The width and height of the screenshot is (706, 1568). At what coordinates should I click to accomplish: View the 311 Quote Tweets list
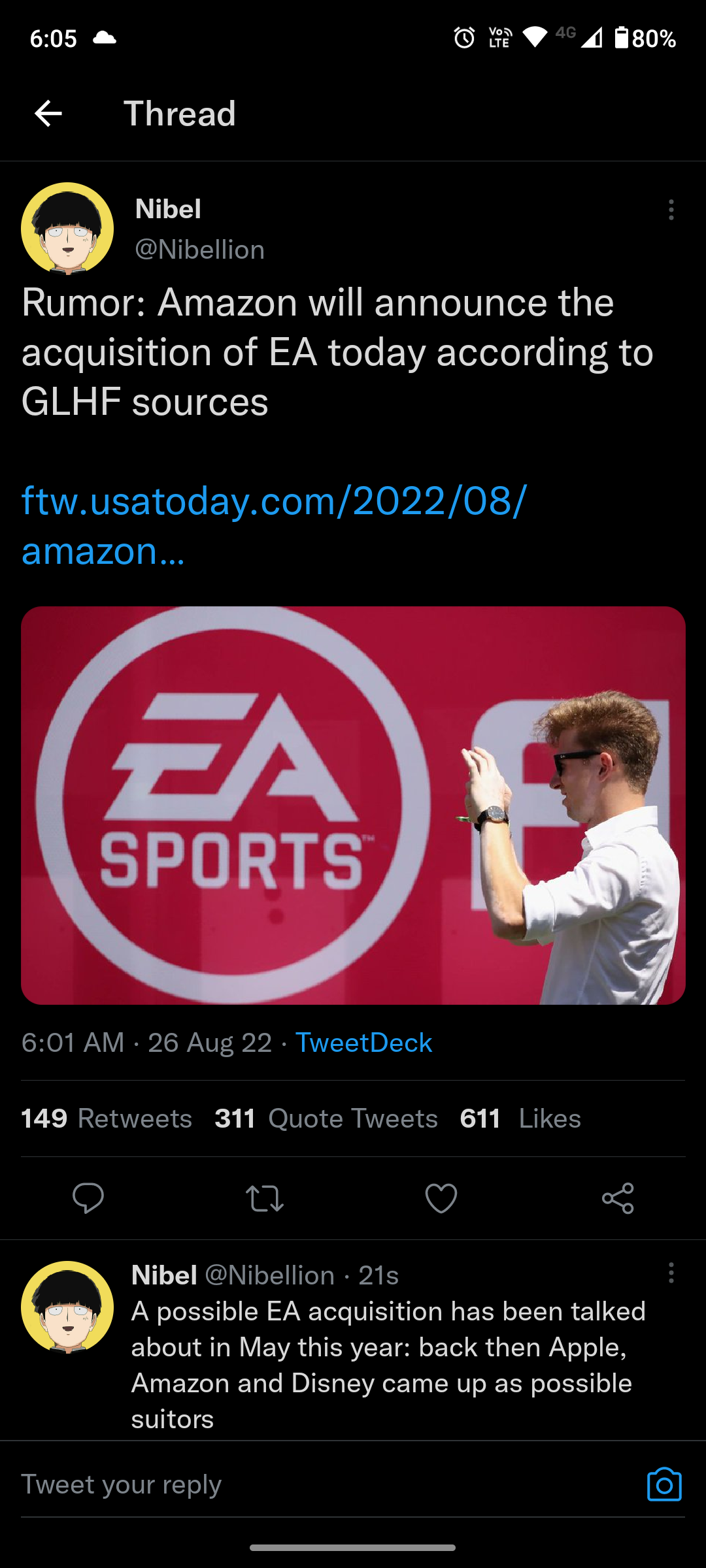coord(326,1119)
